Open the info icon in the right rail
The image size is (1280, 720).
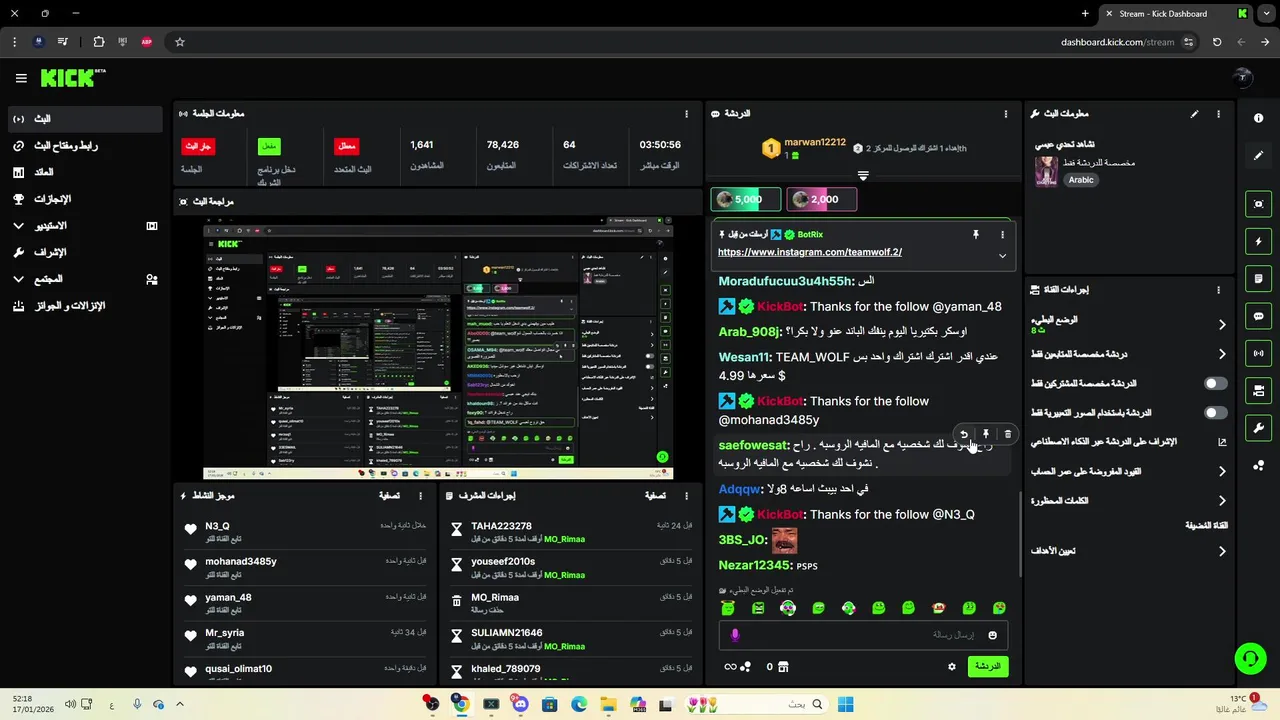[x=1258, y=118]
